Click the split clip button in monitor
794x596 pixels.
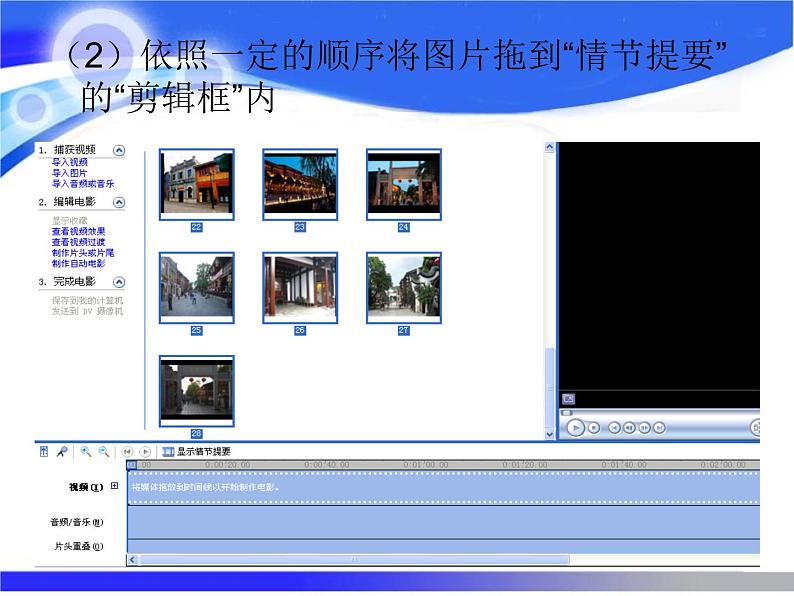[x=755, y=428]
